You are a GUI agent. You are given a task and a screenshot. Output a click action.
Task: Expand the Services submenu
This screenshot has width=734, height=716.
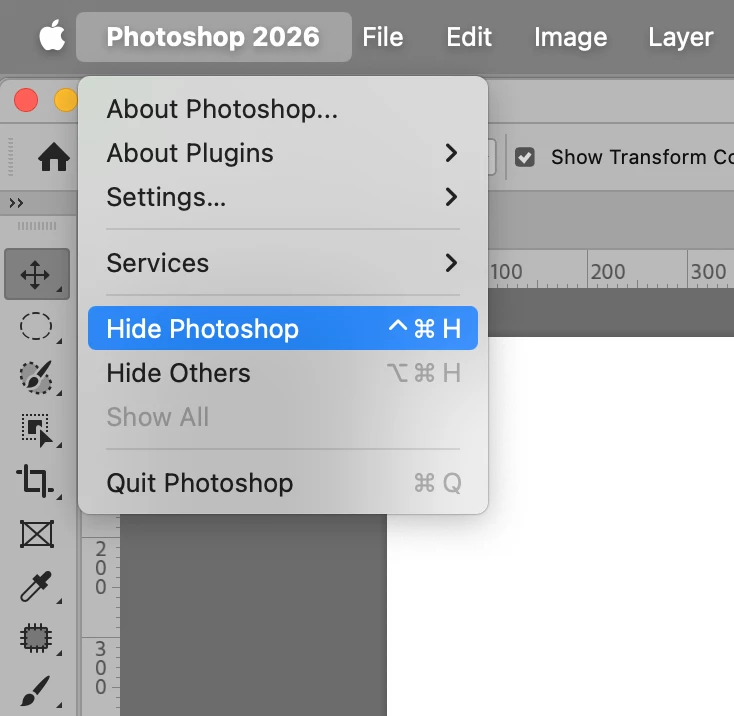click(283, 263)
